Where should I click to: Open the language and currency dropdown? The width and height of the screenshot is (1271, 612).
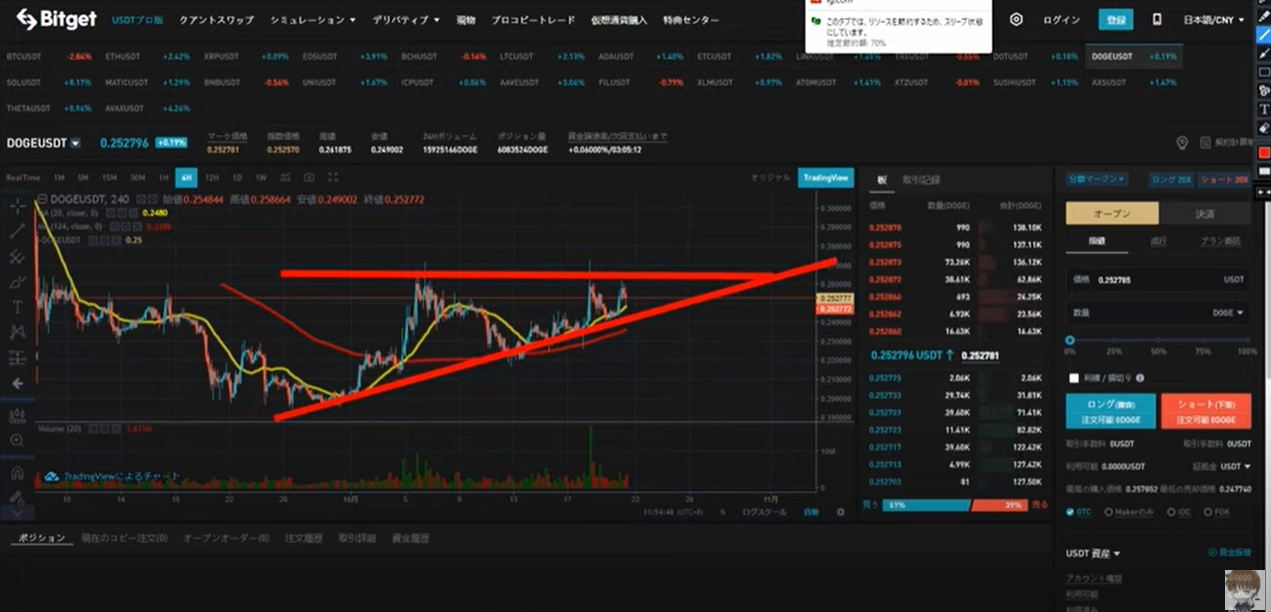coord(1213,20)
